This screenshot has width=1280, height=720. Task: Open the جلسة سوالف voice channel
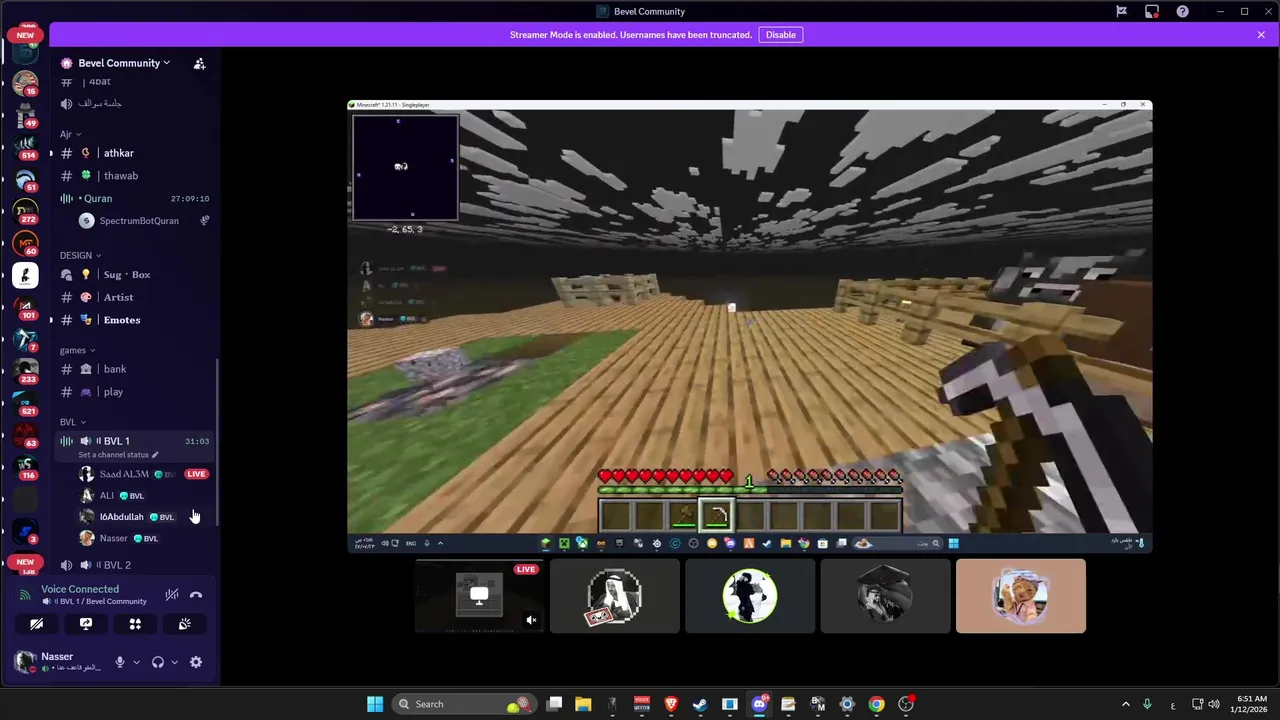[x=134, y=103]
